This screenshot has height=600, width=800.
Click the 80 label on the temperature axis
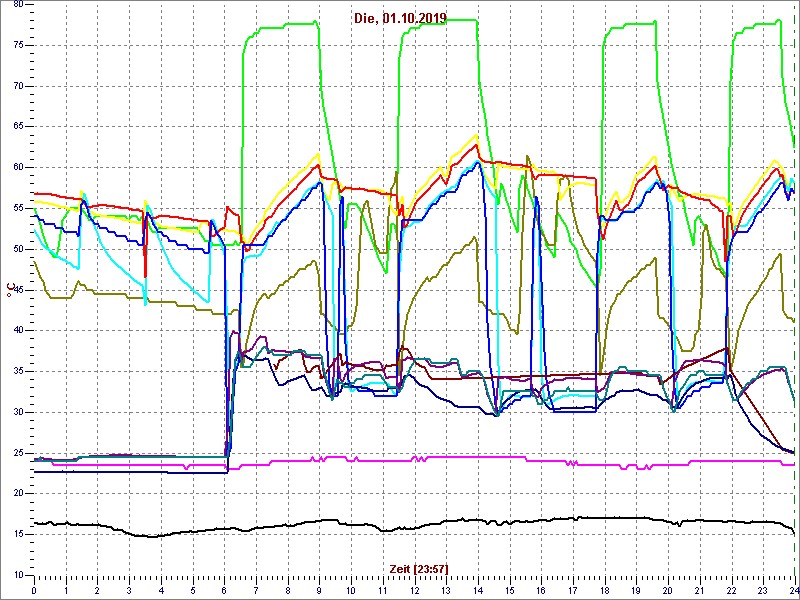[x=16, y=4]
